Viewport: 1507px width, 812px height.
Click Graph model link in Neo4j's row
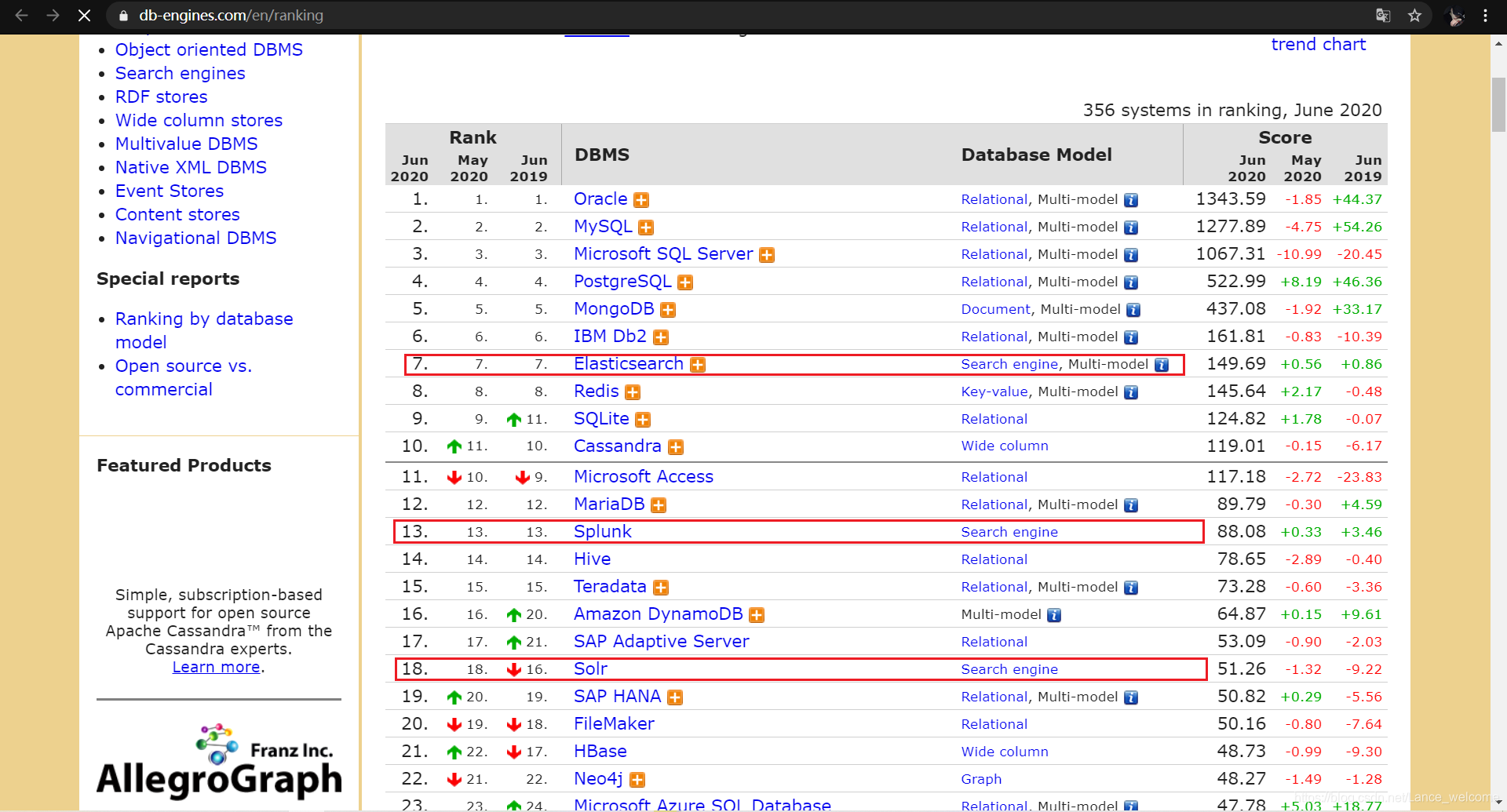981,779
